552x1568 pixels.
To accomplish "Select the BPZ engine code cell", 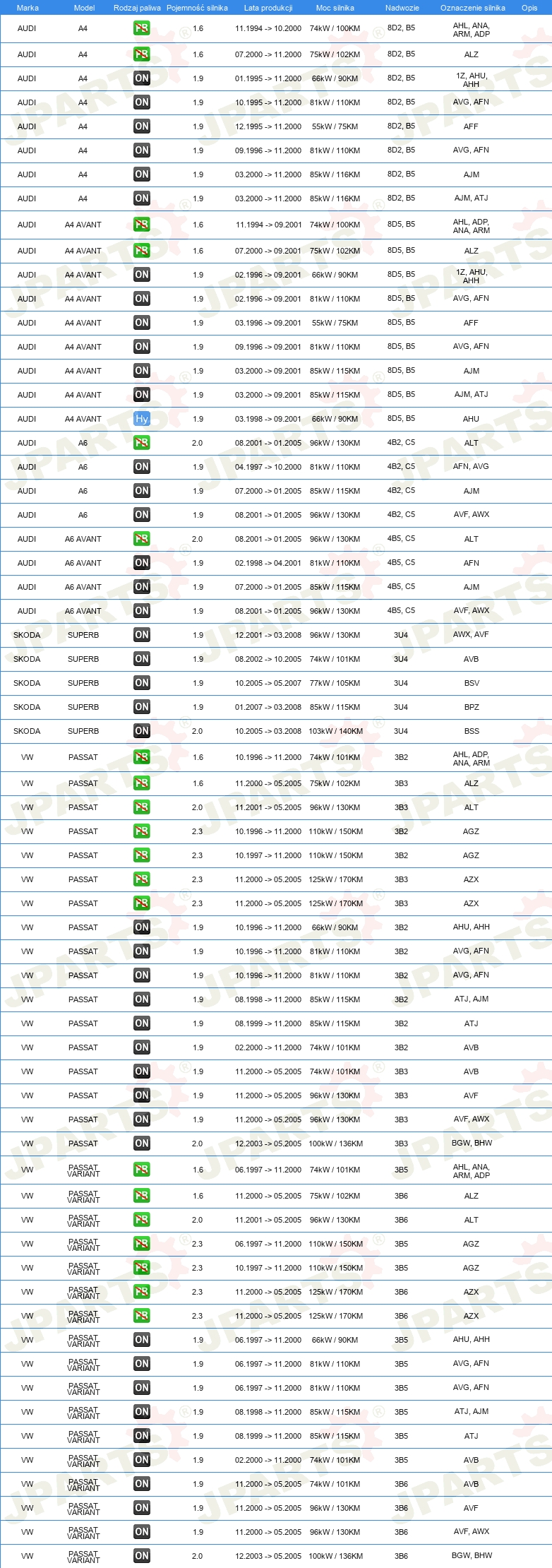I will pos(472,707).
